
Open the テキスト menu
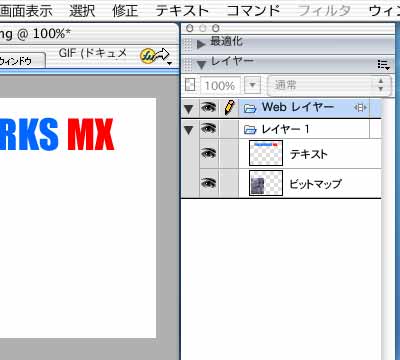[182, 11]
